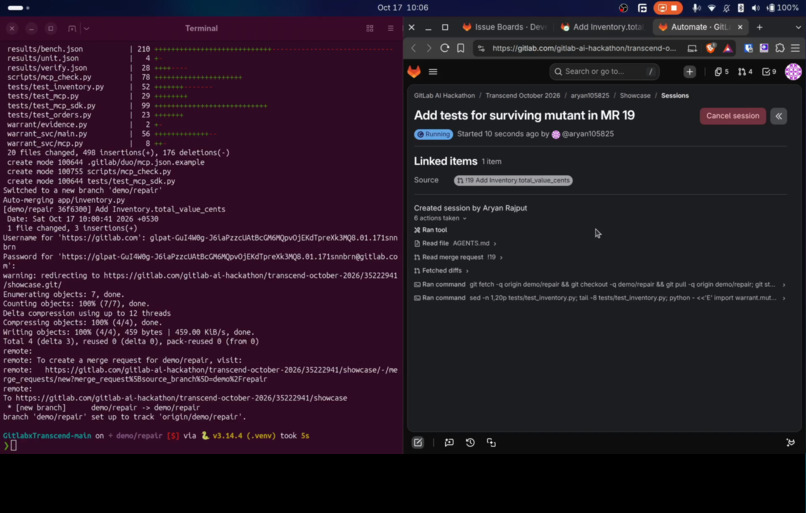Open to-do list counter showing 9

pos(769,72)
